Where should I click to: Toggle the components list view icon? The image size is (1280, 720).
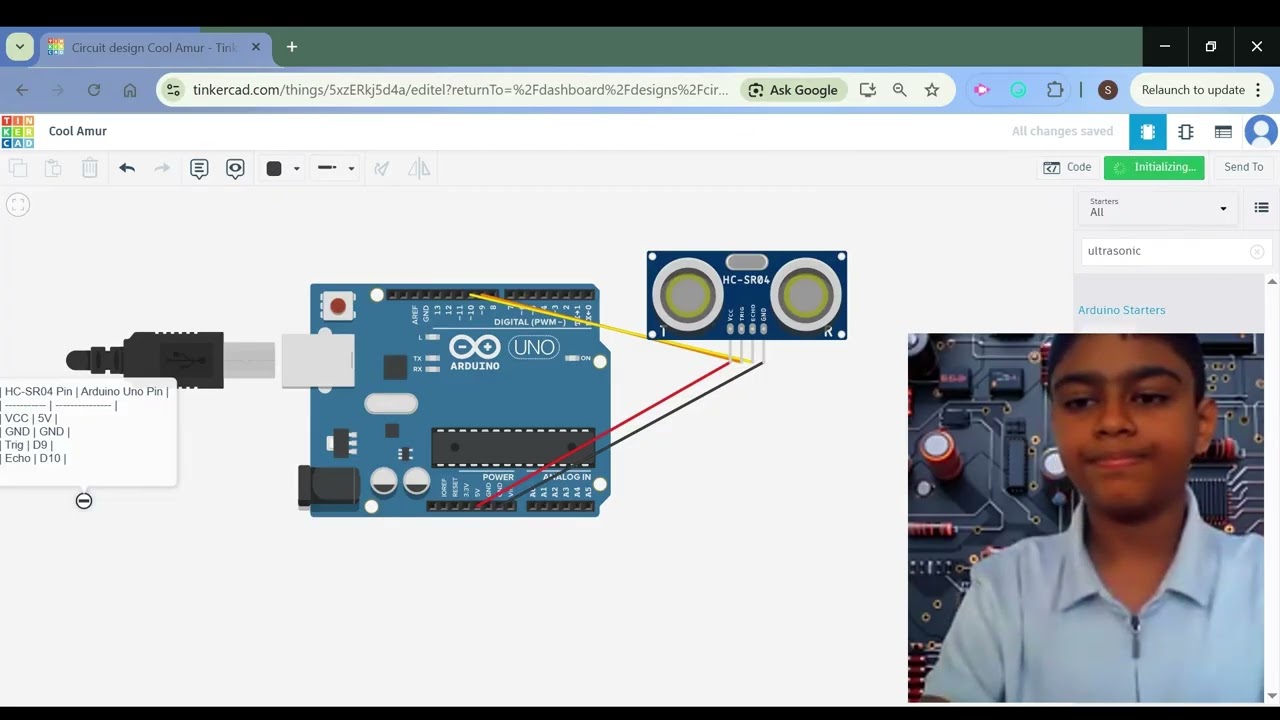point(1261,208)
